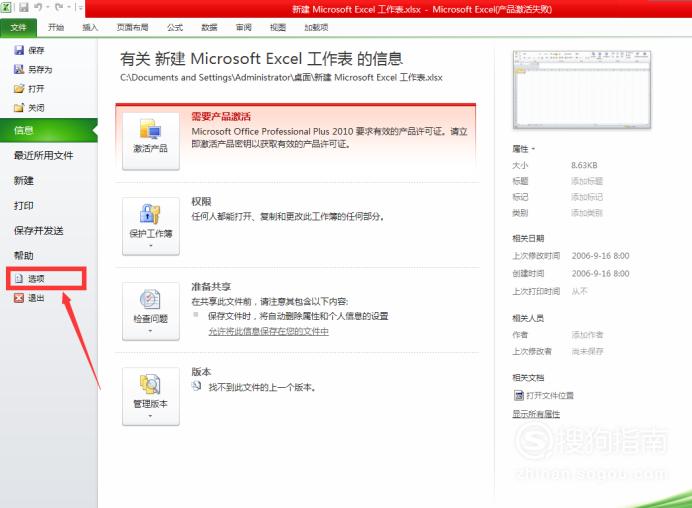This screenshot has width=692, height=508.
Task: Open the 检查问题 (Check for Issues) dropdown
Action: coord(150,311)
